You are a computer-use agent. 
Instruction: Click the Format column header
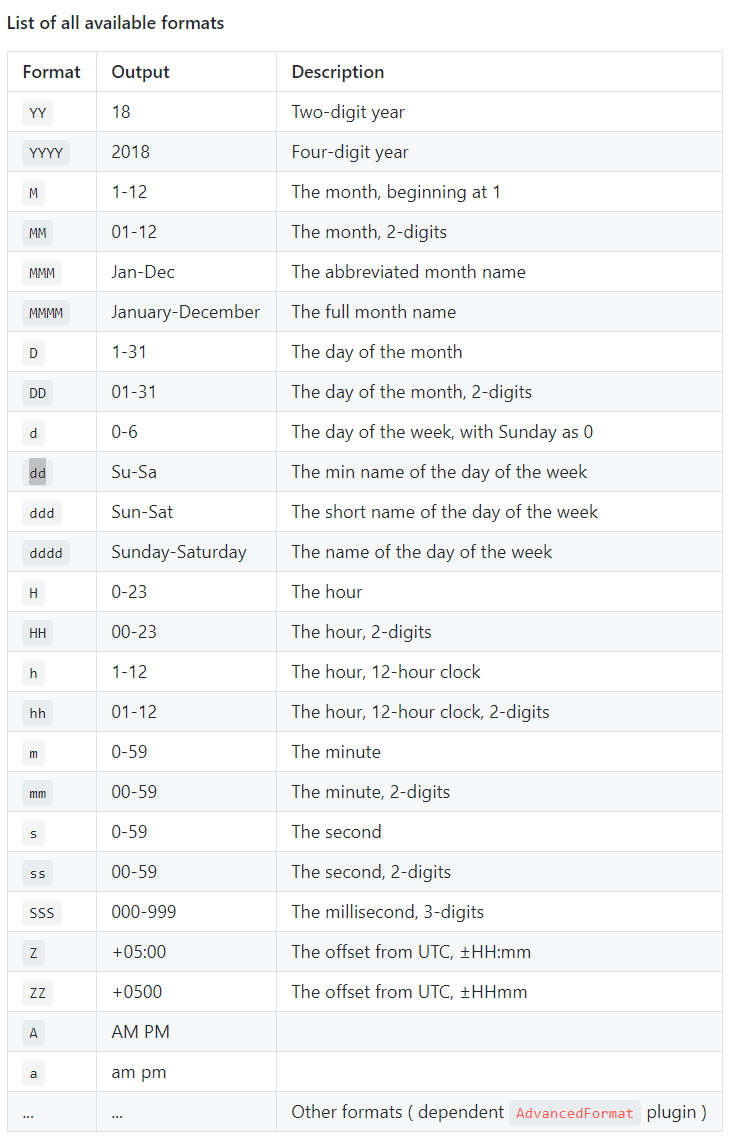pyautogui.click(x=52, y=72)
